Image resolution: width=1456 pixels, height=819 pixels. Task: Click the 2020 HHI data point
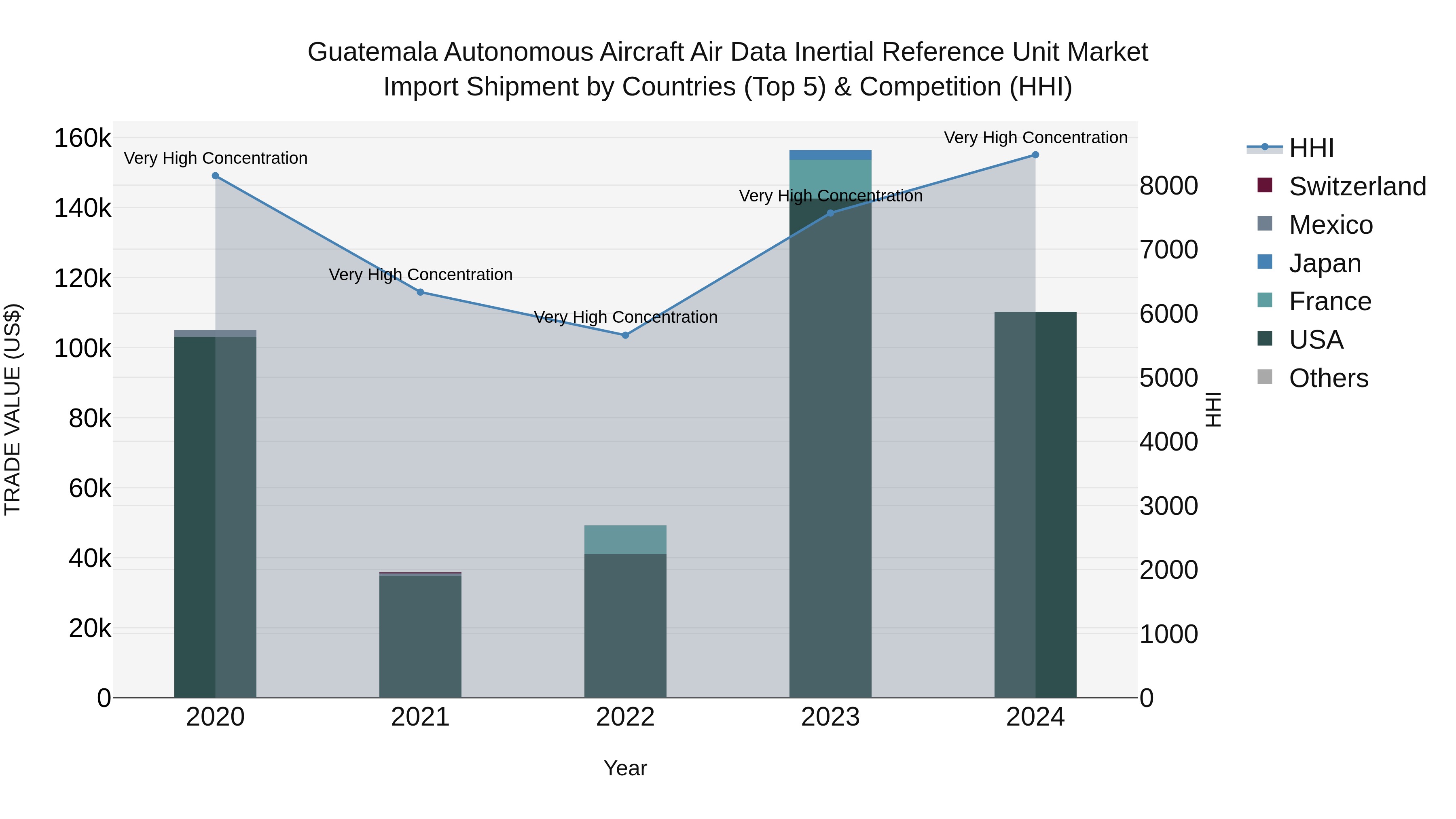215,176
